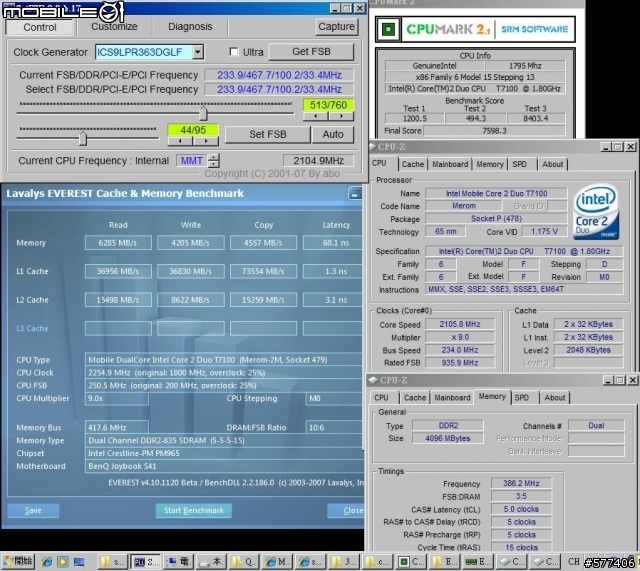The width and height of the screenshot is (640, 571).
Task: Open the Clock Generator dropdown
Action: [x=198, y=52]
